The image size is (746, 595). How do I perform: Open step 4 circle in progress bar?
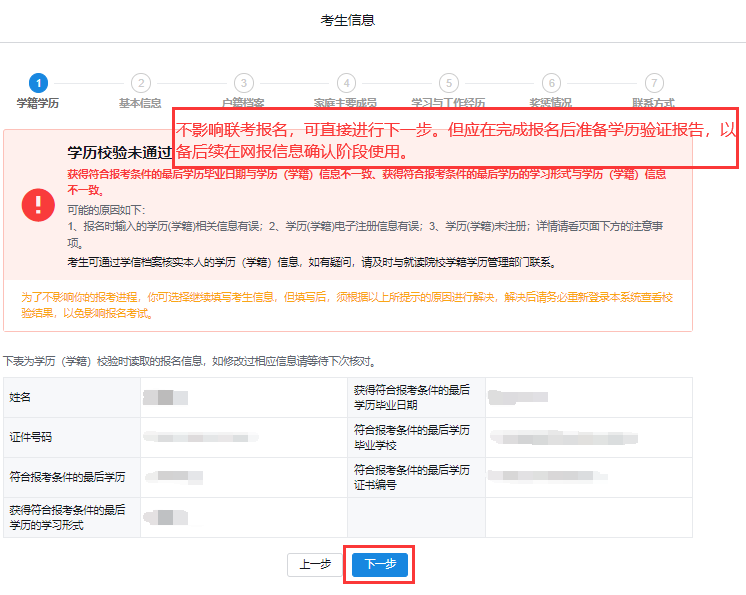tap(346, 83)
